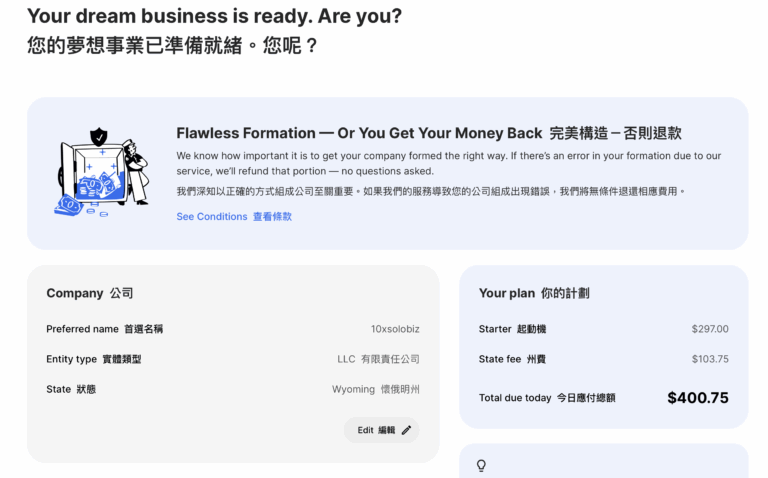Click the Total due today label
Screen dimensions: 768x478
(547, 398)
